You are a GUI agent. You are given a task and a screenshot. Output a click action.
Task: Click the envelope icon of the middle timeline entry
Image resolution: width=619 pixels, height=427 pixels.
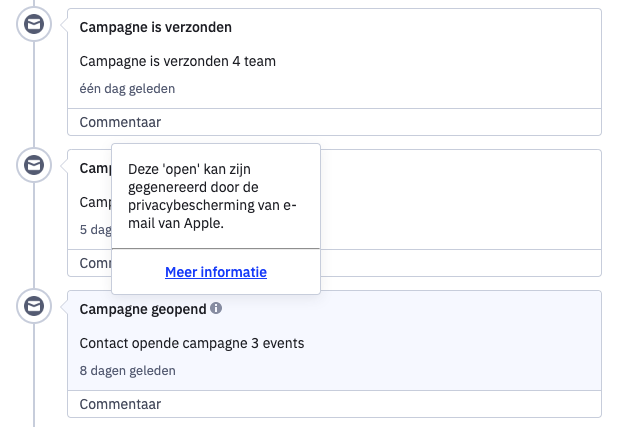34,165
